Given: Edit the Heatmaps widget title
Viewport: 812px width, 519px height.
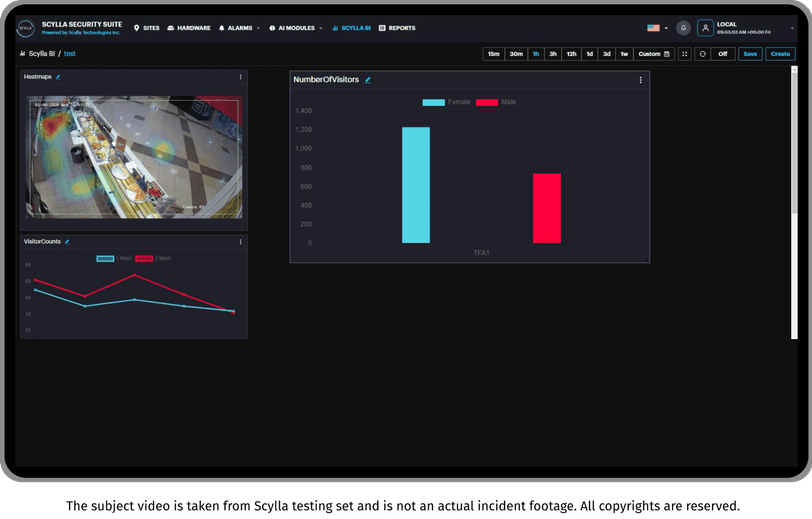Looking at the screenshot, I should click(58, 77).
